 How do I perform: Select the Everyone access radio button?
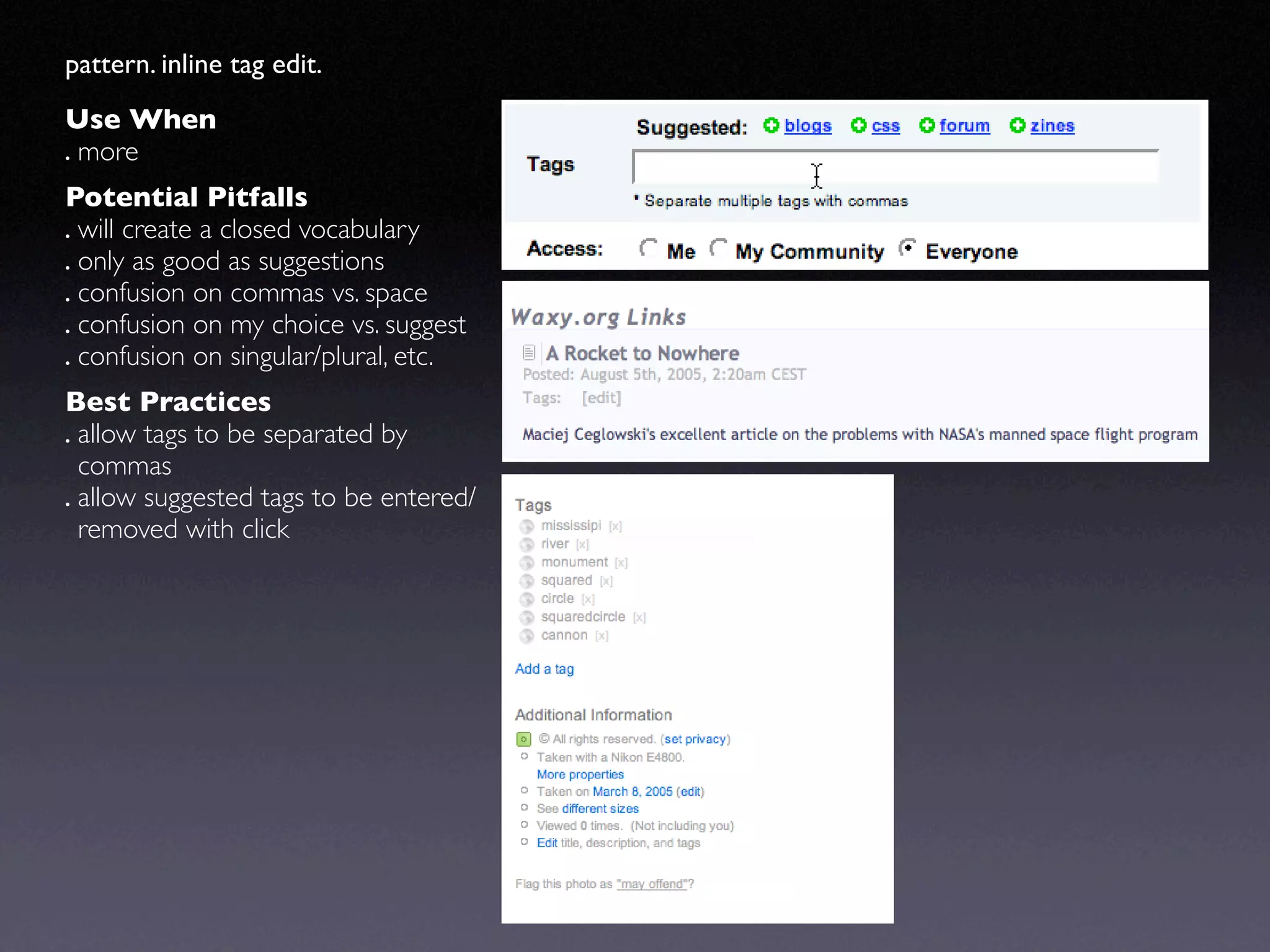(x=907, y=248)
